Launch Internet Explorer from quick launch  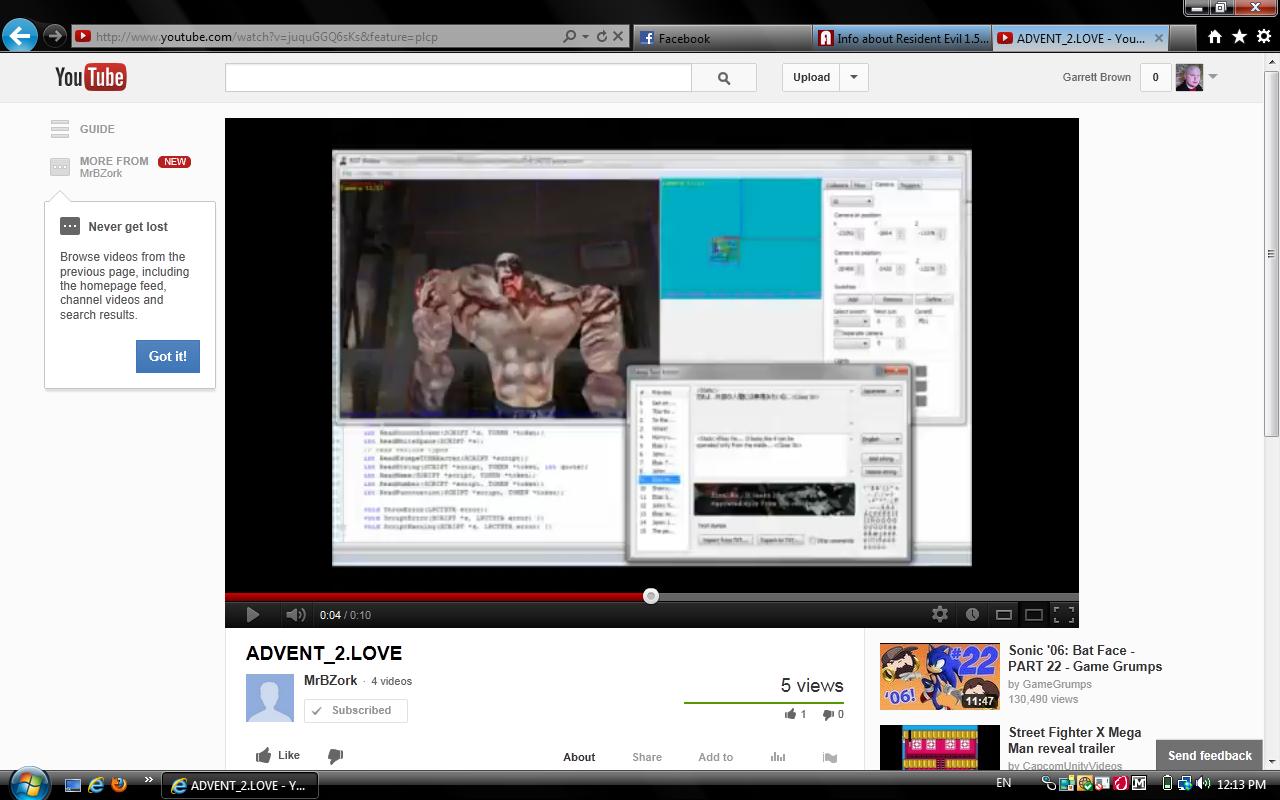coord(96,785)
